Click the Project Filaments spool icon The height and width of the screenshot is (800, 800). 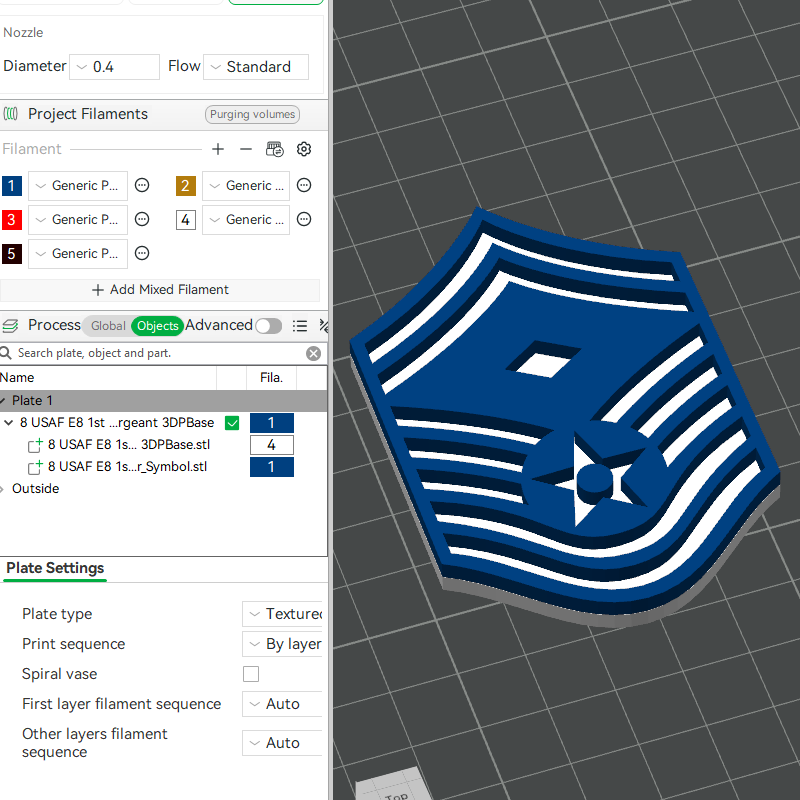click(11, 113)
